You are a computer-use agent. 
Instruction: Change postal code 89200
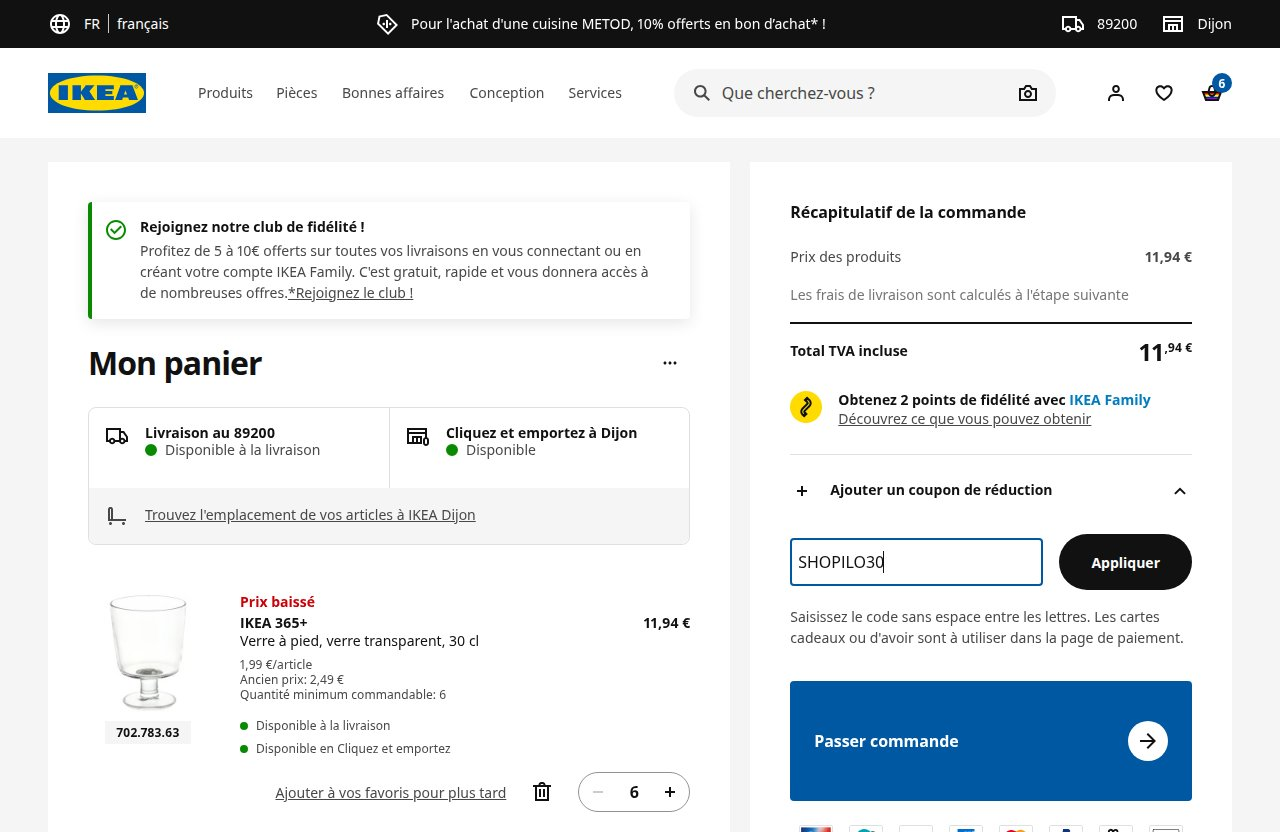click(x=1117, y=24)
